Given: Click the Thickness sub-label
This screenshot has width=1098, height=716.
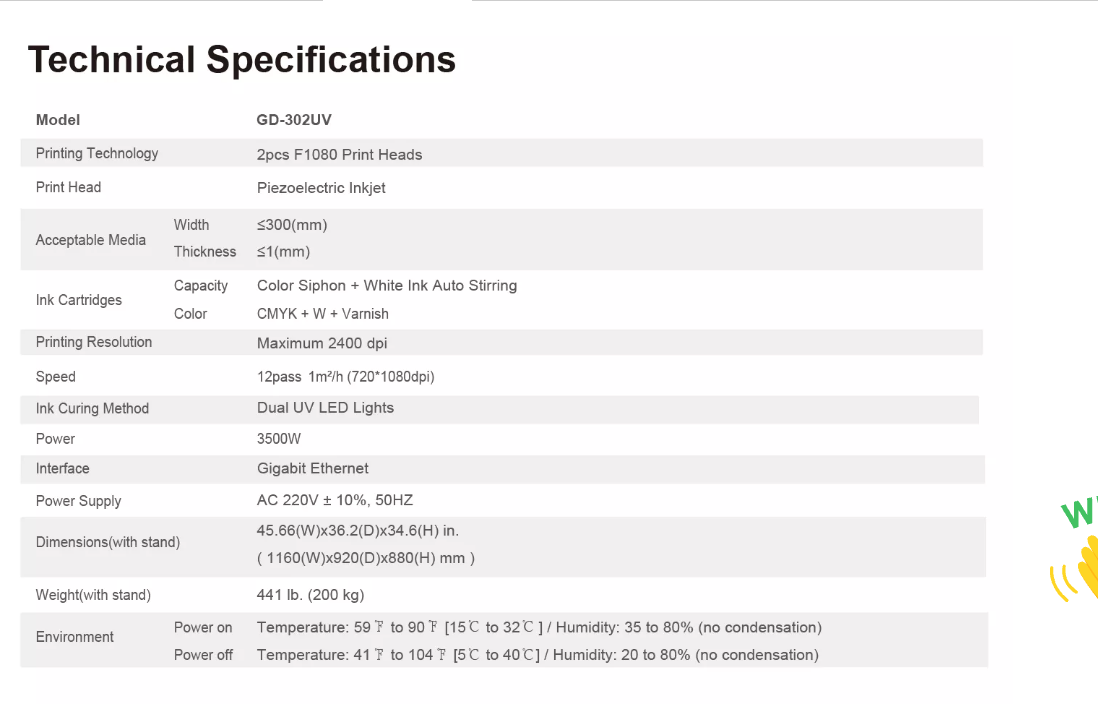Looking at the screenshot, I should [205, 252].
